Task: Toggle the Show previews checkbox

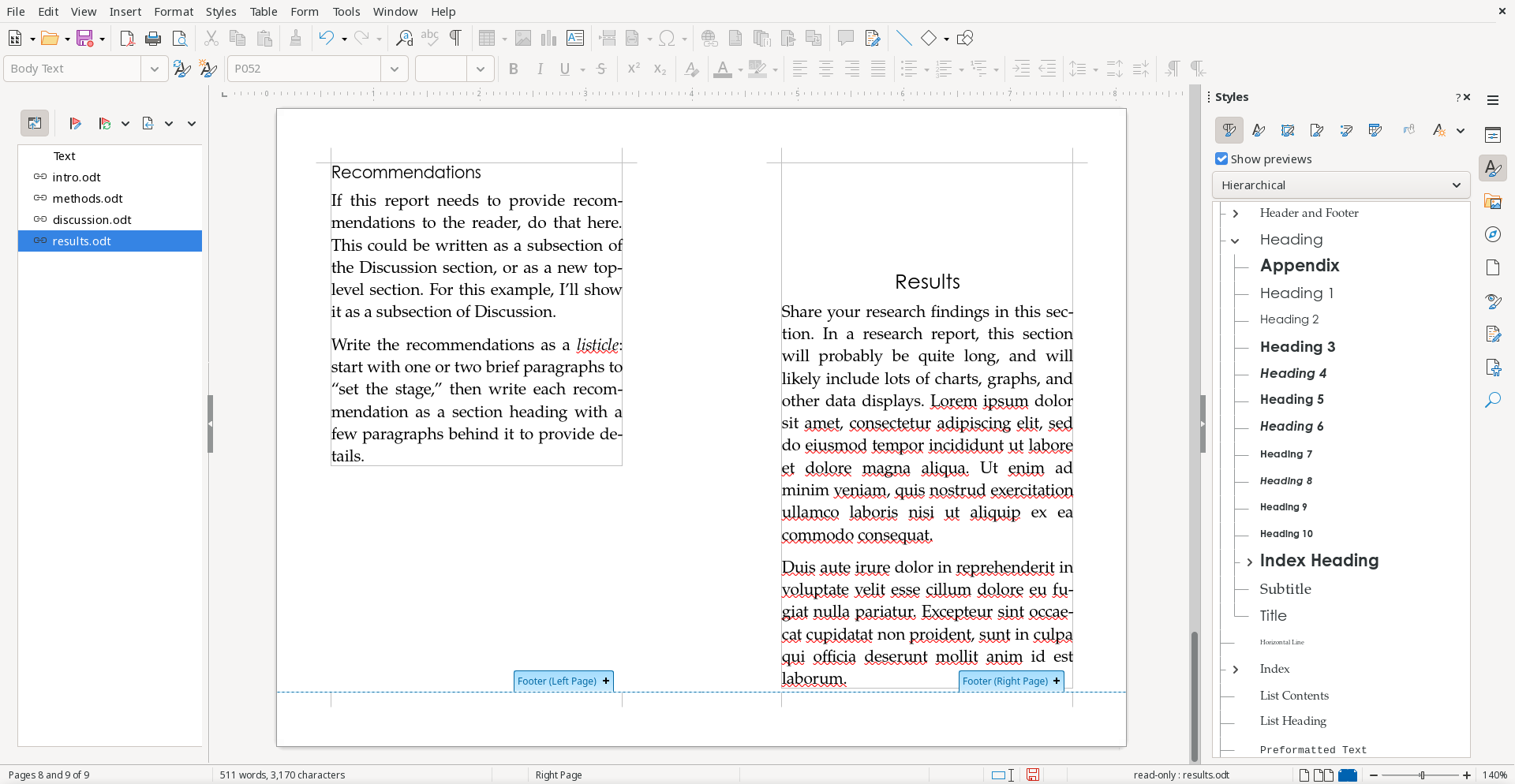Action: (x=1221, y=159)
